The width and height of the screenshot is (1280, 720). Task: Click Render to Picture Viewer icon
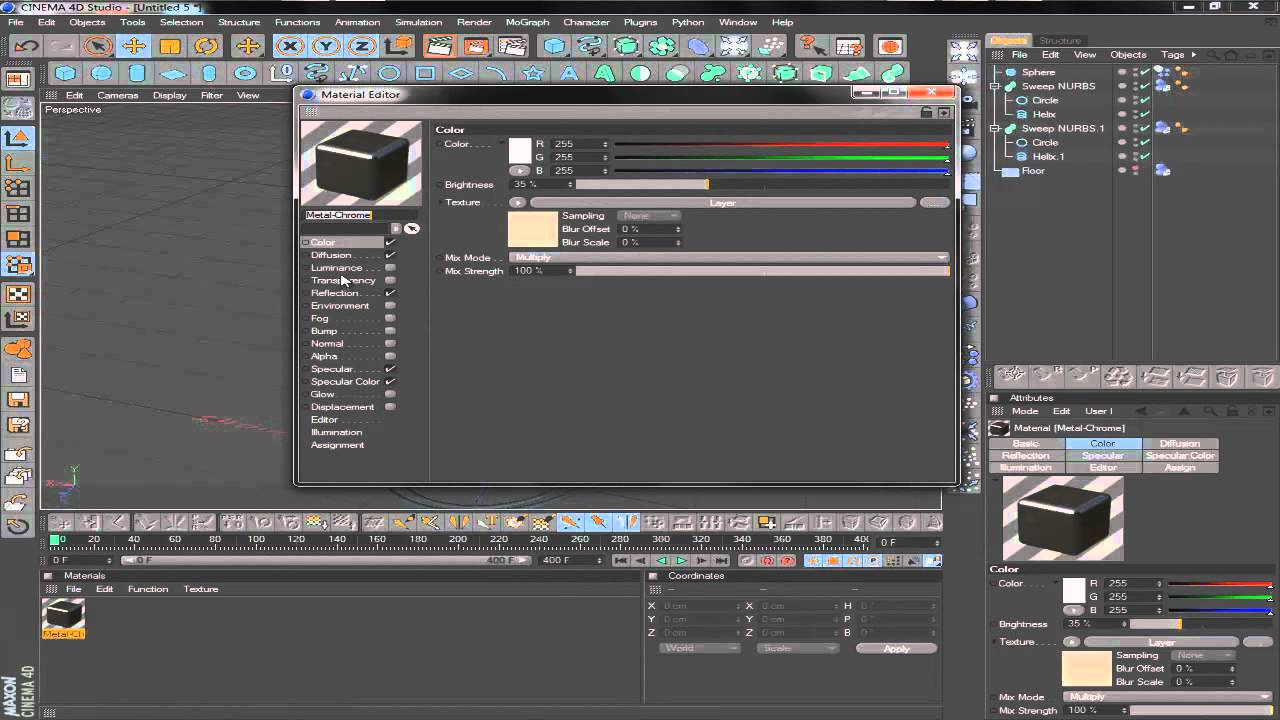coord(475,46)
